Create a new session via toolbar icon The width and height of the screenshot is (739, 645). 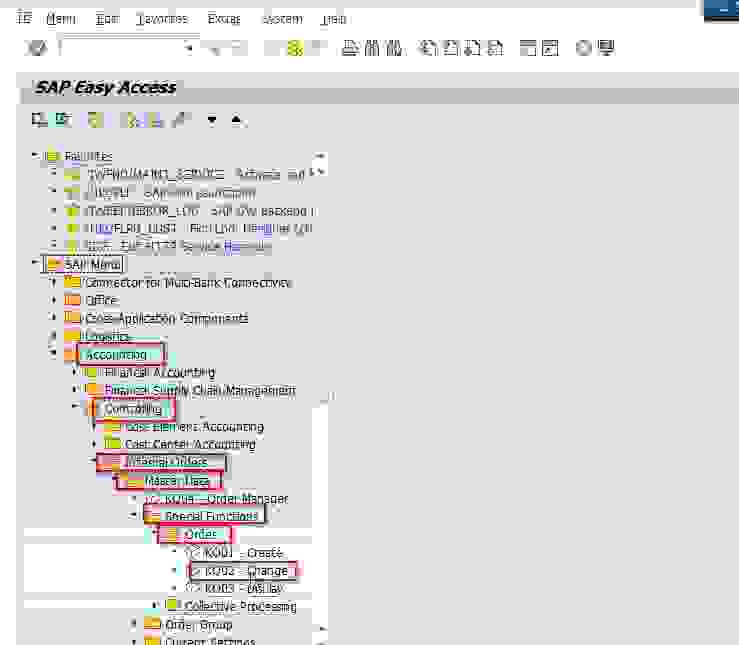[528, 48]
